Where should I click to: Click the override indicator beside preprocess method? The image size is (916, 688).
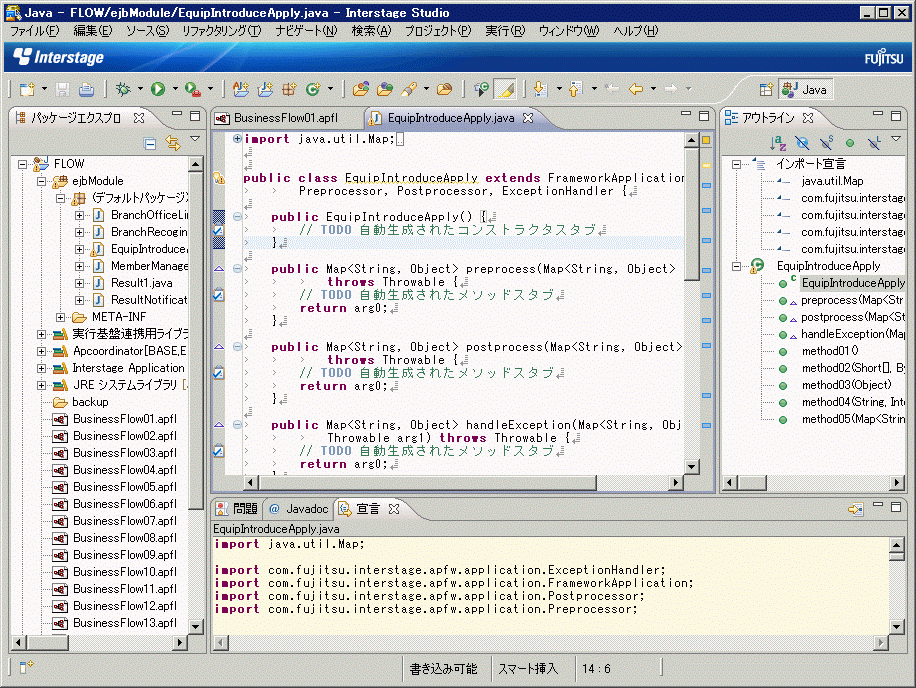(x=219, y=269)
